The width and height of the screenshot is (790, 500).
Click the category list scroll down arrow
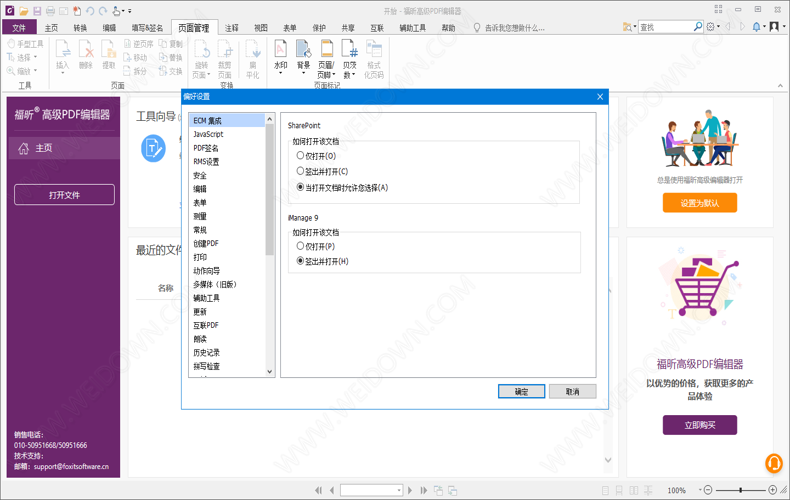(270, 371)
